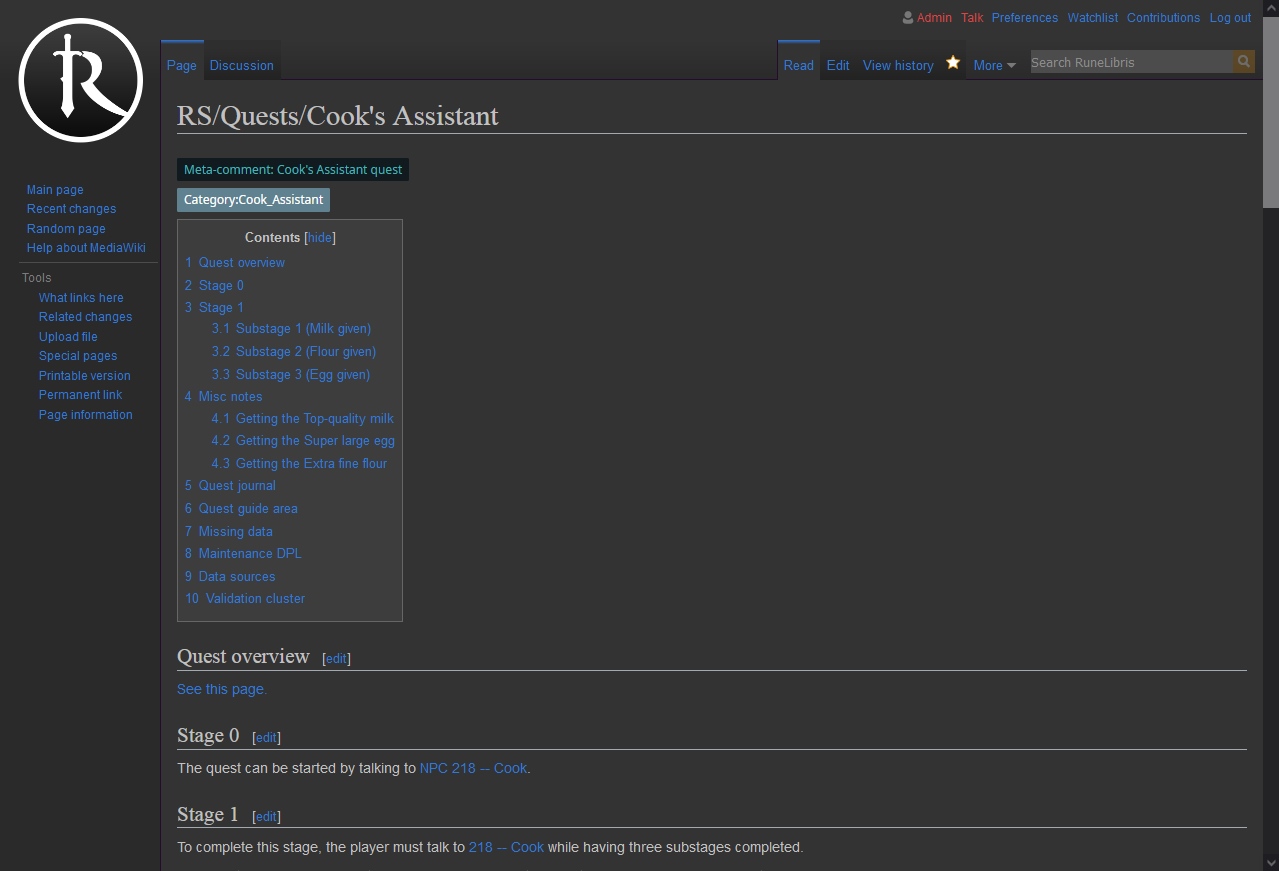The width and height of the screenshot is (1279, 871).
Task: Open Upload file from Tools
Action: tap(68, 337)
